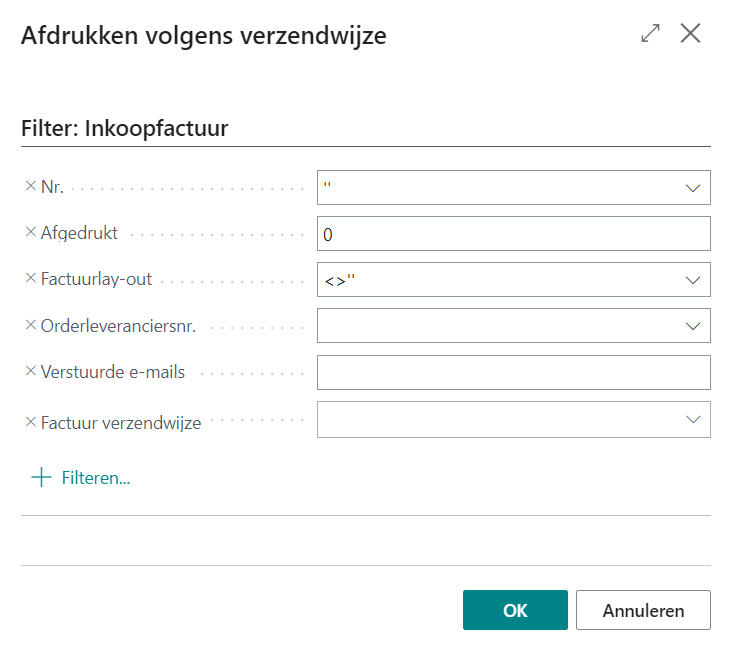The height and width of the screenshot is (651, 733).
Task: Remove the Nr. filter with its X icon
Action: click(x=30, y=186)
